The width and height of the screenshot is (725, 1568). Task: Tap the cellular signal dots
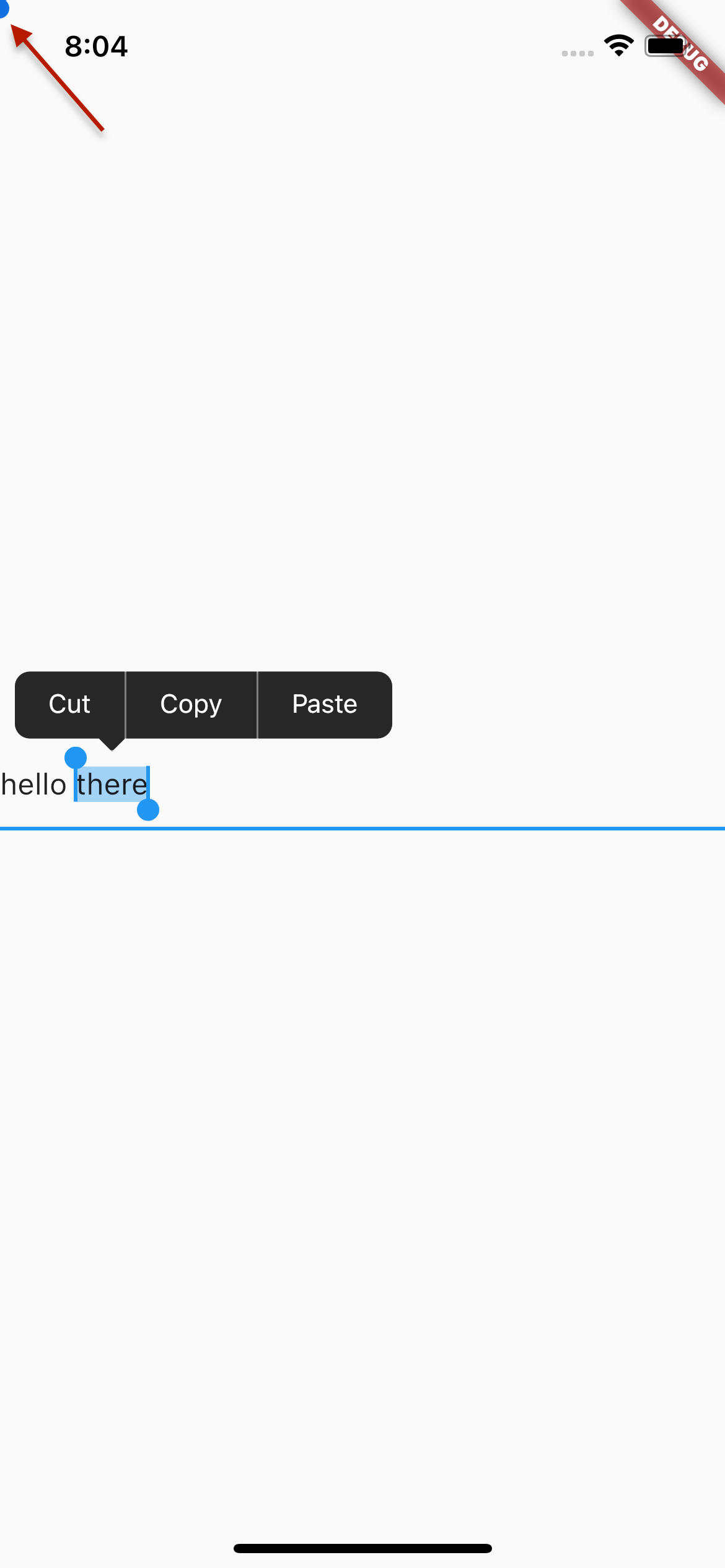pos(577,54)
